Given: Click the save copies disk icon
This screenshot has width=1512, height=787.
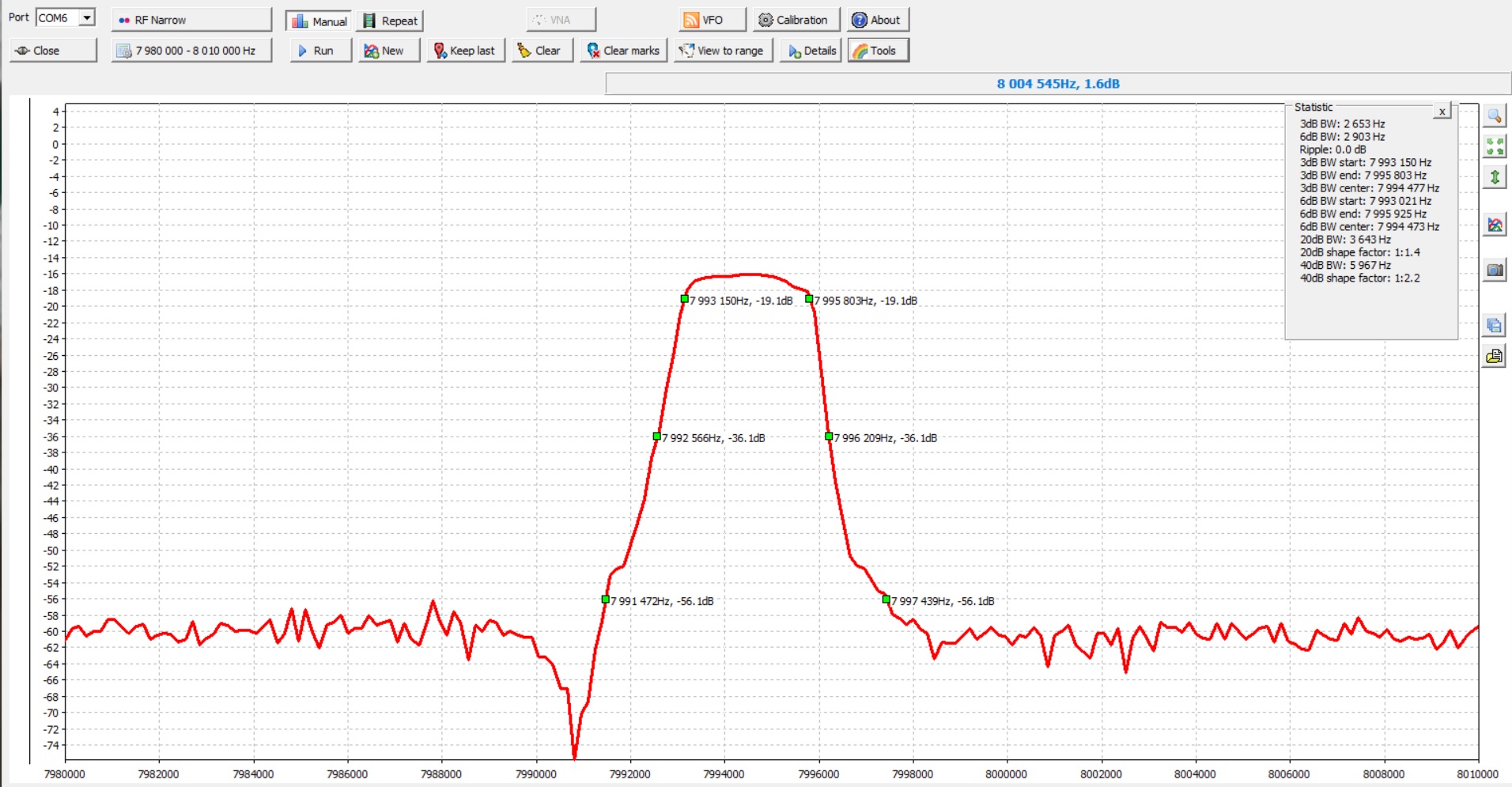Looking at the screenshot, I should 1494,325.
